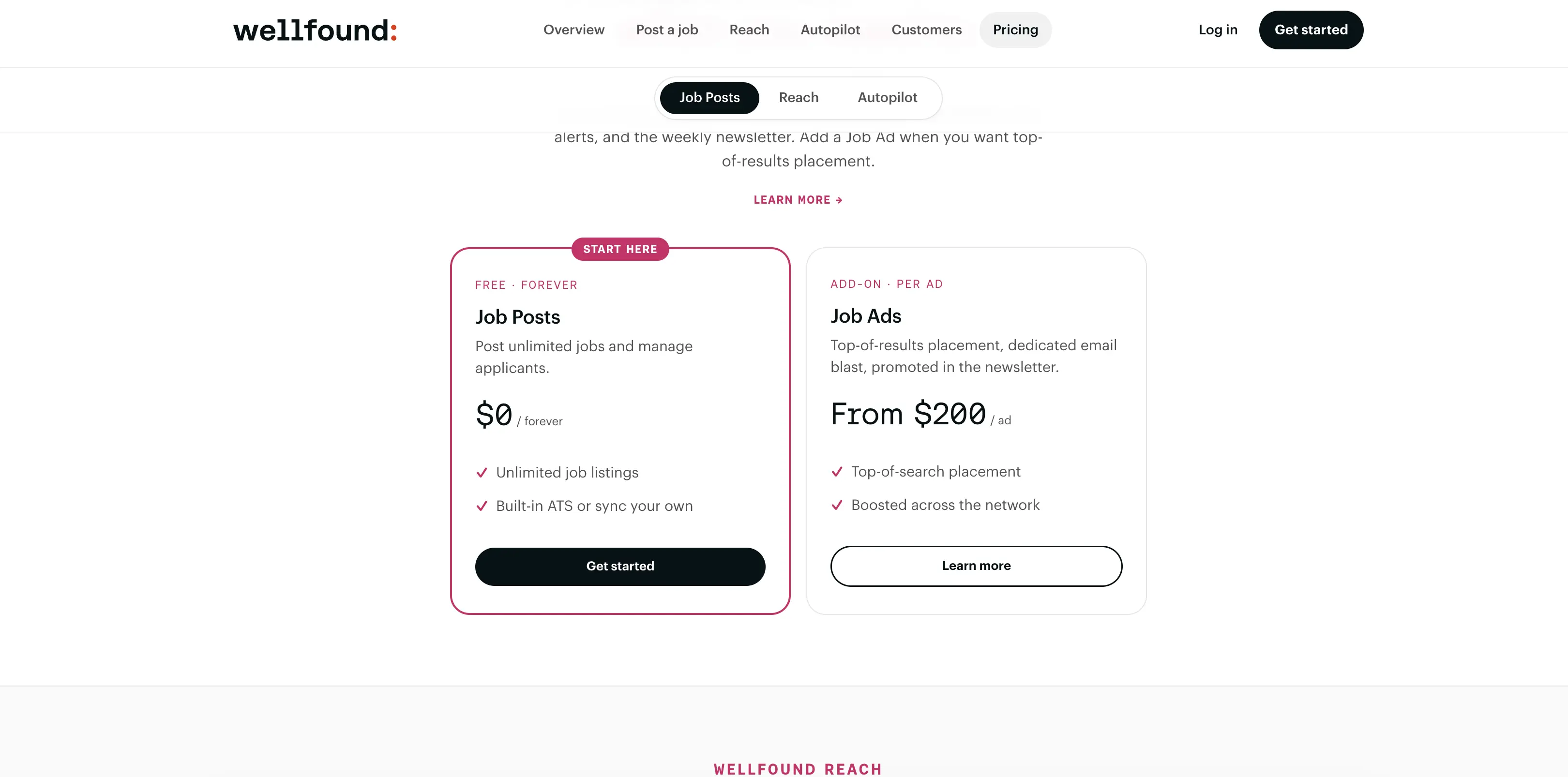Open the Overview nav item
1568x777 pixels.
click(573, 30)
